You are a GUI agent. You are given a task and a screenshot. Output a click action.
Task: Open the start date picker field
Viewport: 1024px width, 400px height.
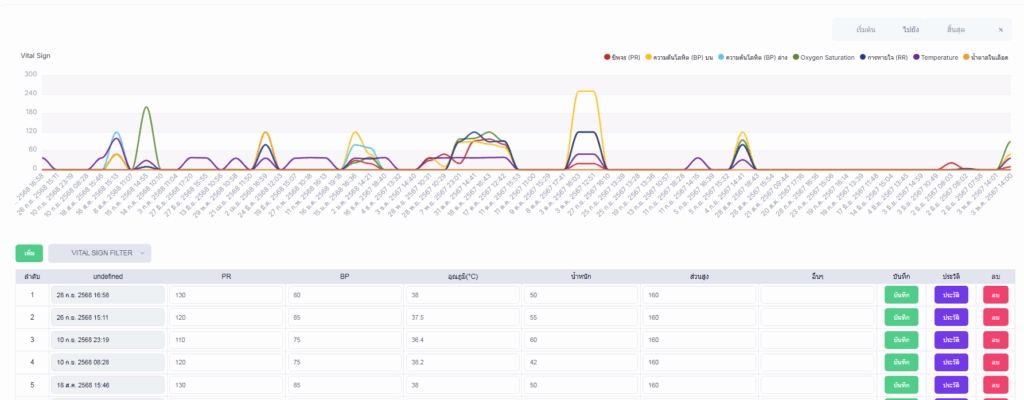858,31
